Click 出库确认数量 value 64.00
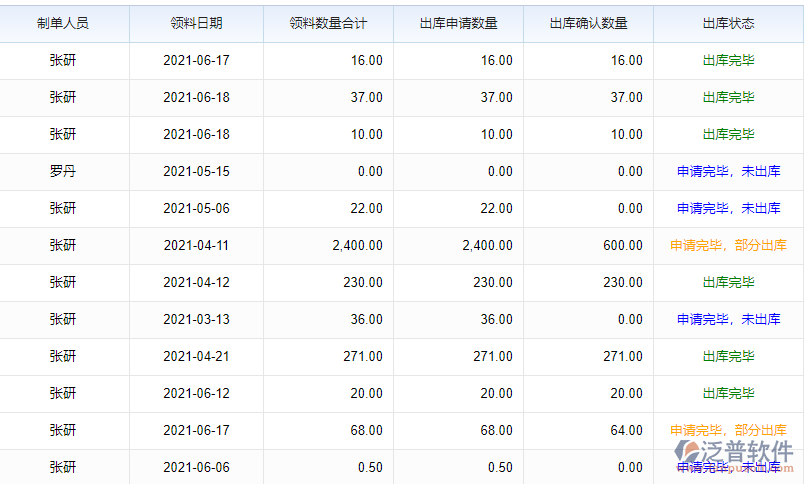Screen dimensions: 804x484 627,430
